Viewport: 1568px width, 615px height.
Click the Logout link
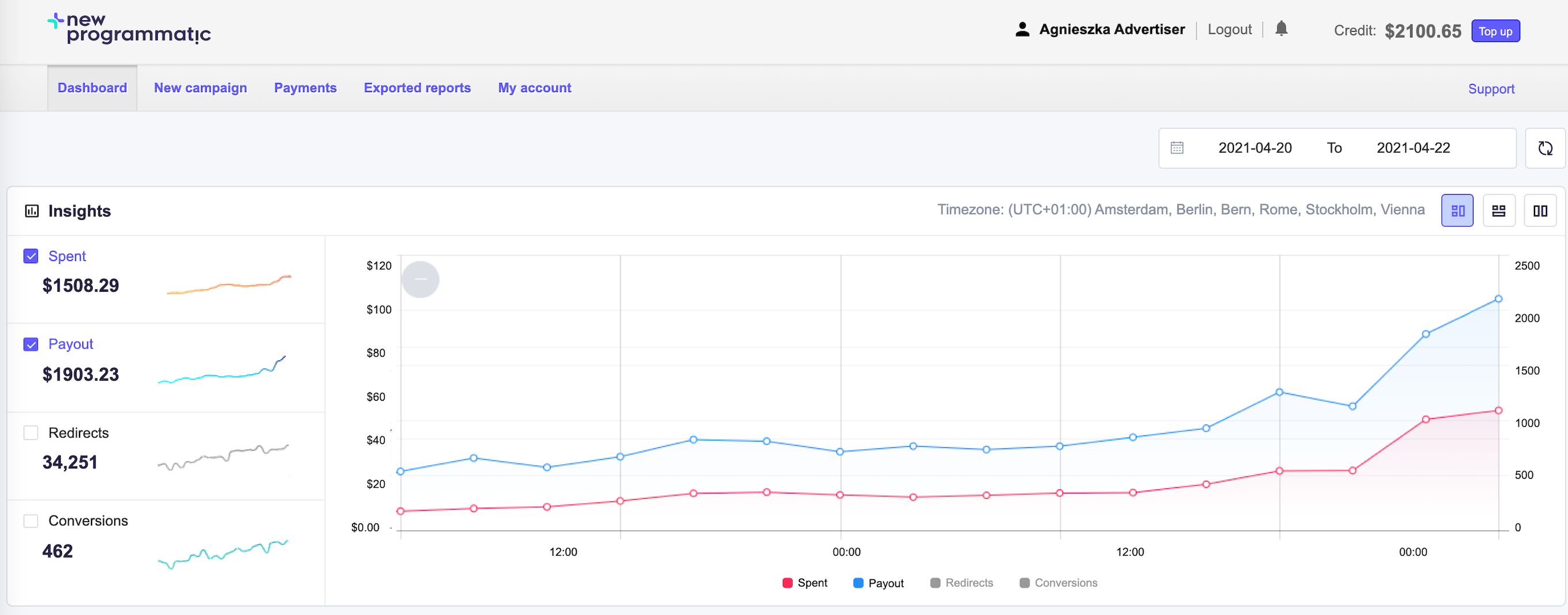click(1229, 29)
